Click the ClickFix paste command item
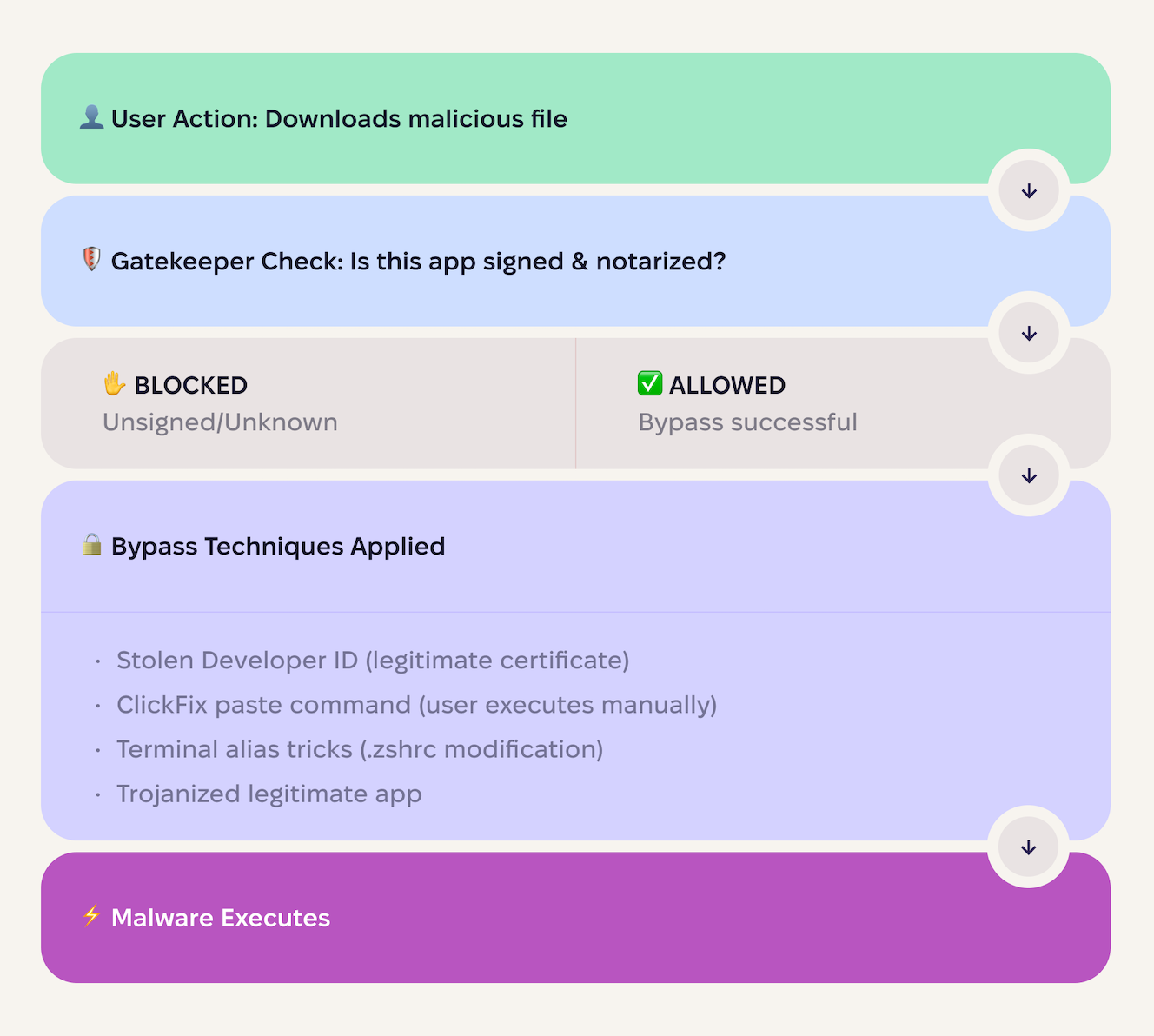1154x1036 pixels. tap(416, 705)
